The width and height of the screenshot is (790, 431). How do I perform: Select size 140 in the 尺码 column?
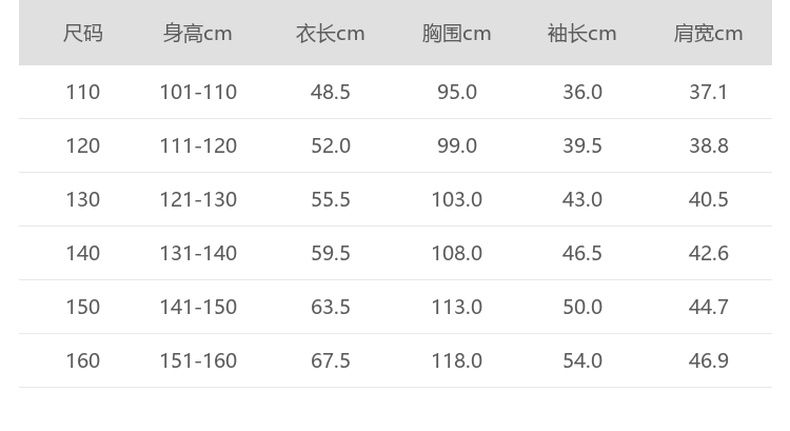click(83, 253)
